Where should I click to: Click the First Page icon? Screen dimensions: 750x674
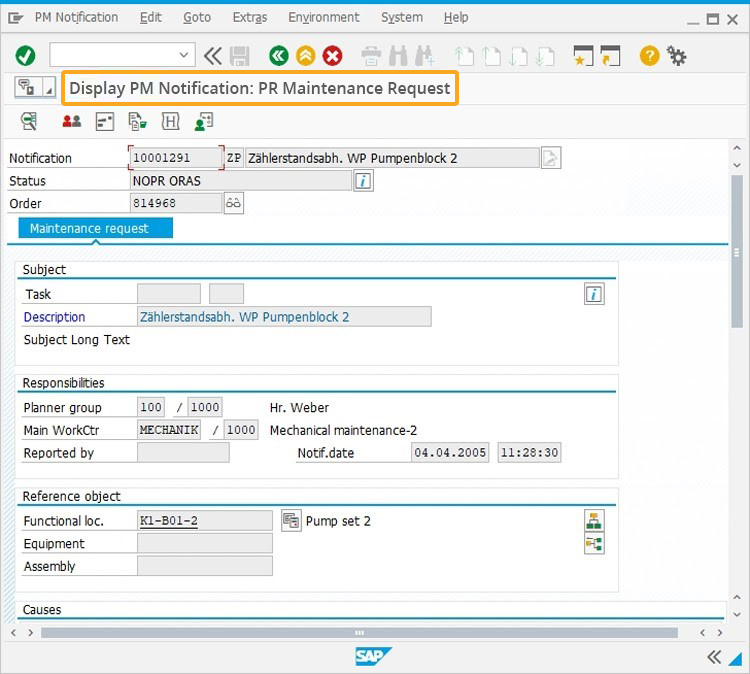point(464,56)
